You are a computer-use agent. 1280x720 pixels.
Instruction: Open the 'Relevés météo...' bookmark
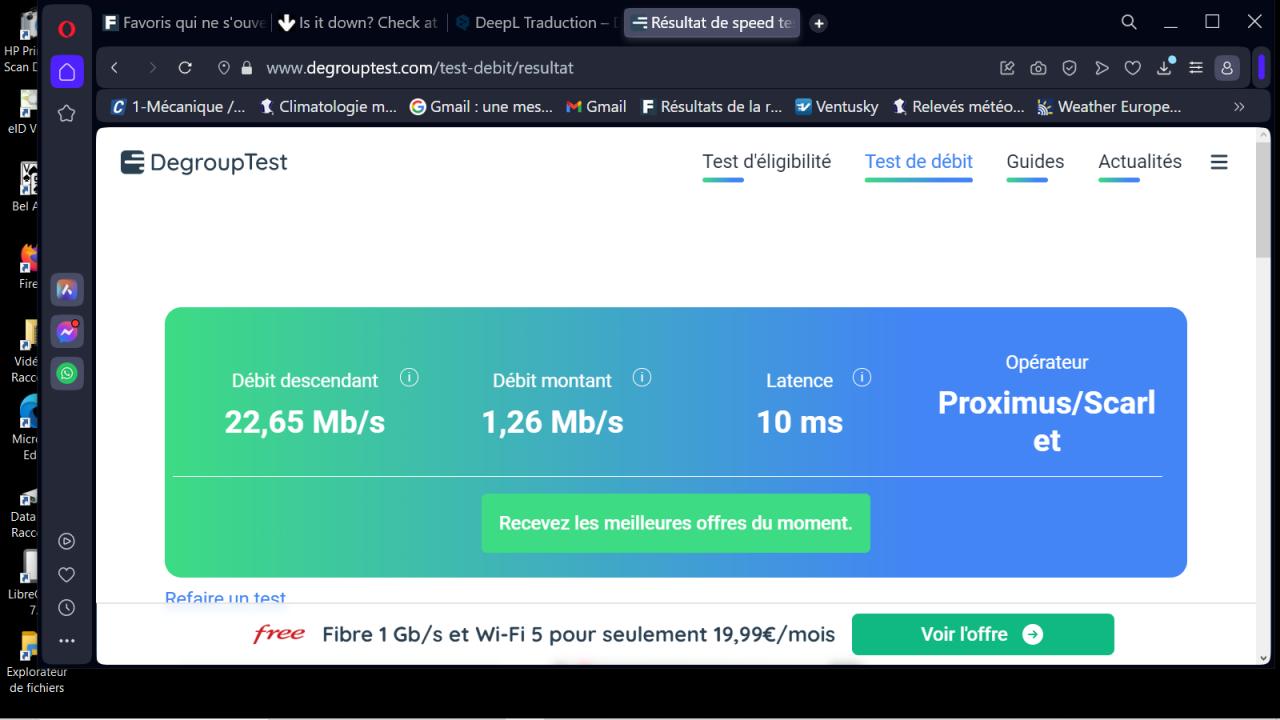(x=959, y=106)
